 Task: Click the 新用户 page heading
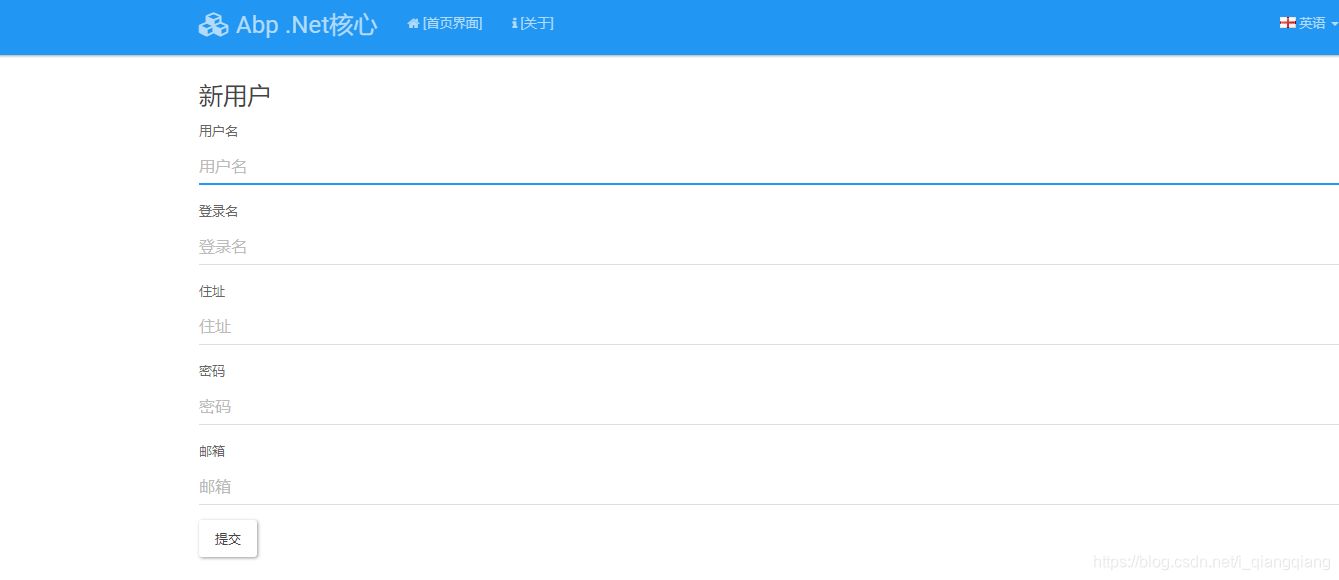(235, 96)
